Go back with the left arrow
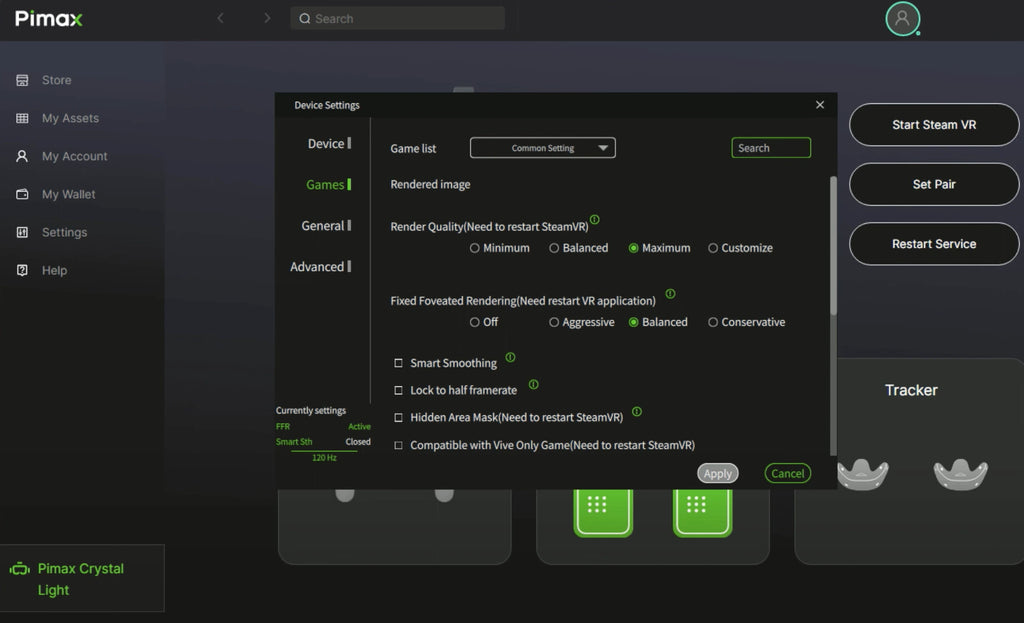1024x623 pixels. 220,18
